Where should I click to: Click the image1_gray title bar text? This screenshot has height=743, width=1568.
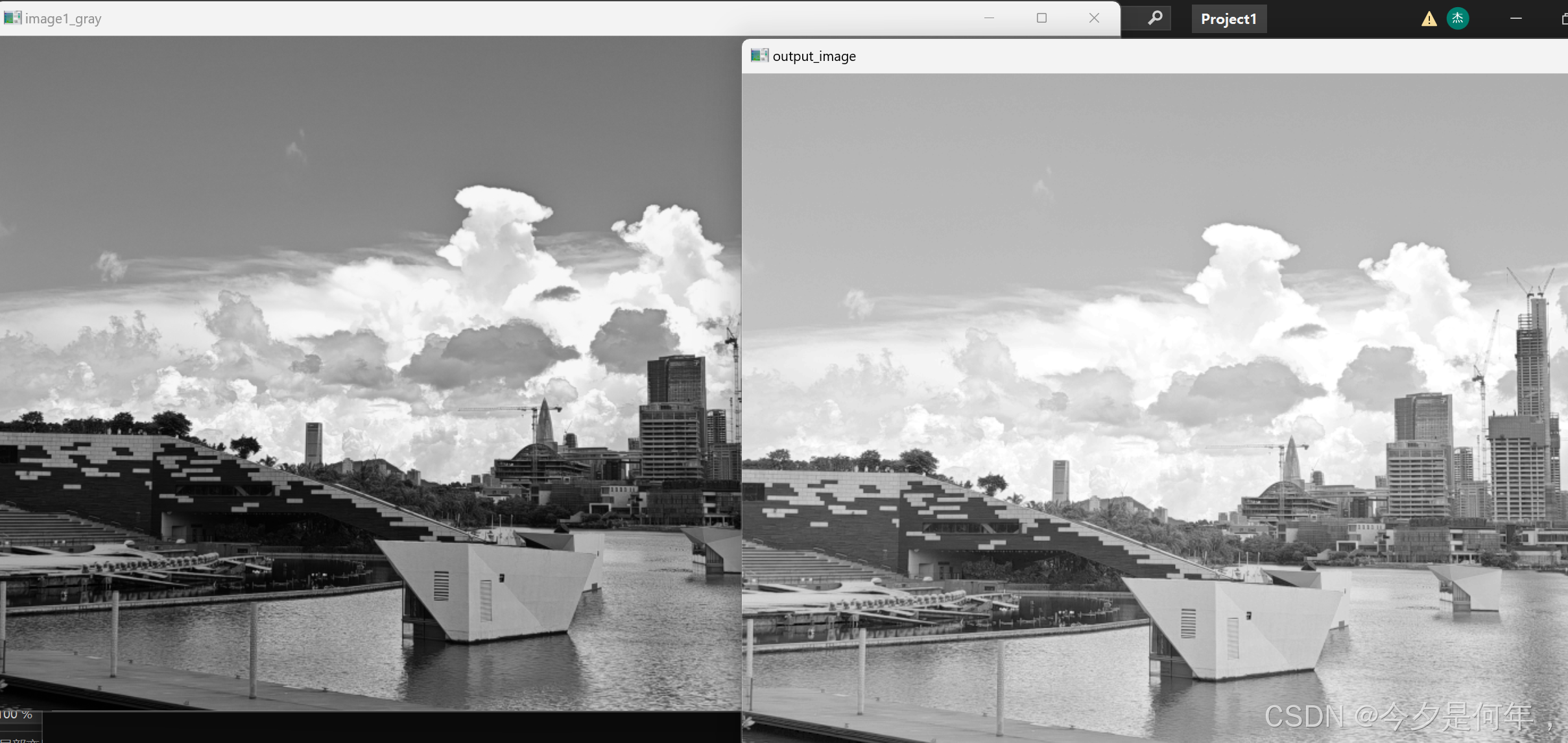[x=63, y=19]
